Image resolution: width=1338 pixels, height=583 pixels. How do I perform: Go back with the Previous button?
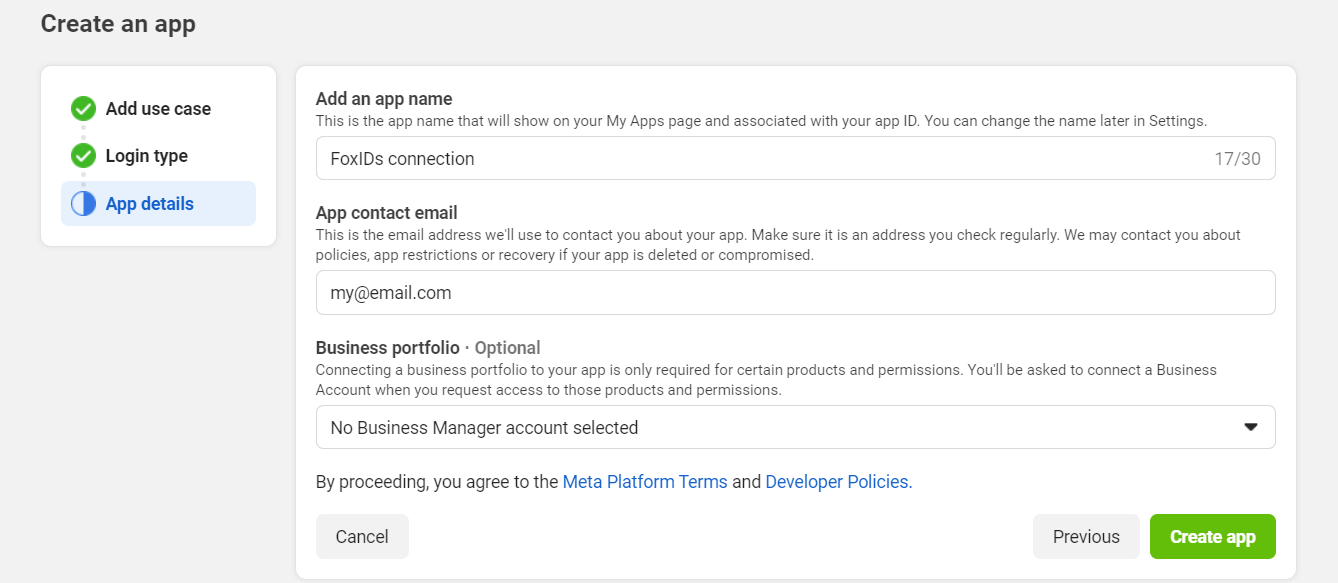tap(1085, 536)
